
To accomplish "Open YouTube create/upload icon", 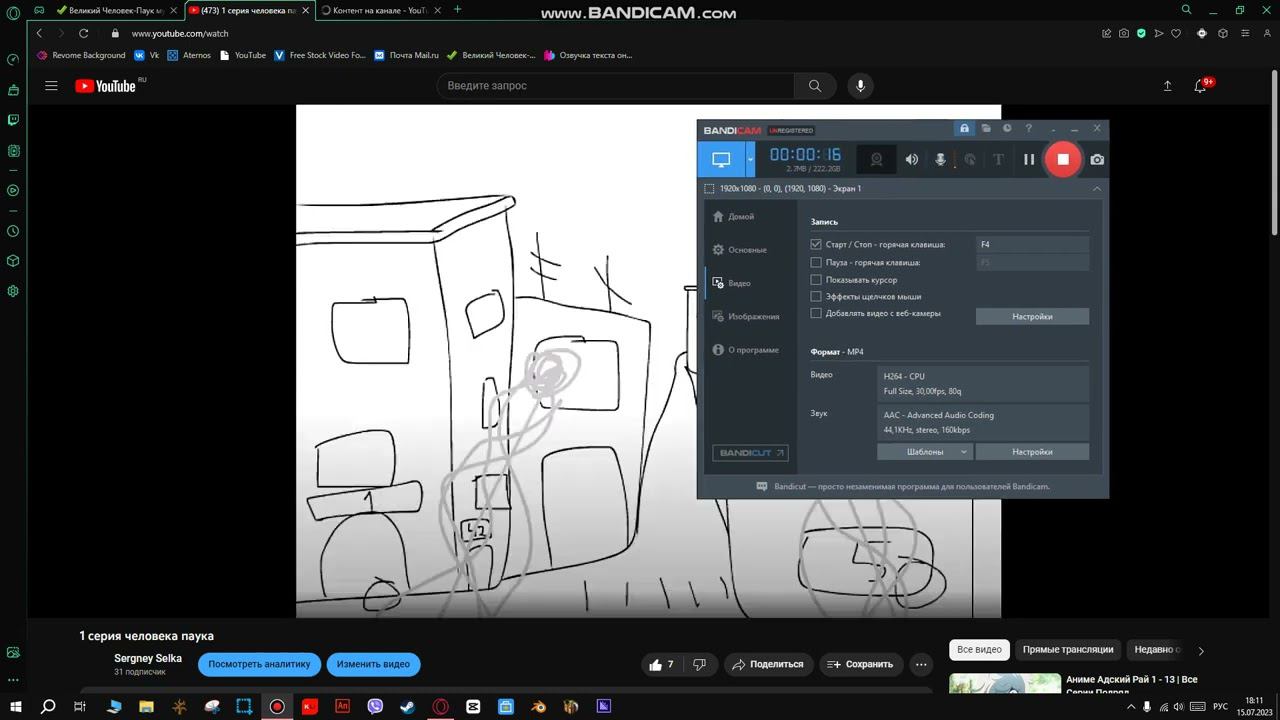I will (x=1167, y=86).
